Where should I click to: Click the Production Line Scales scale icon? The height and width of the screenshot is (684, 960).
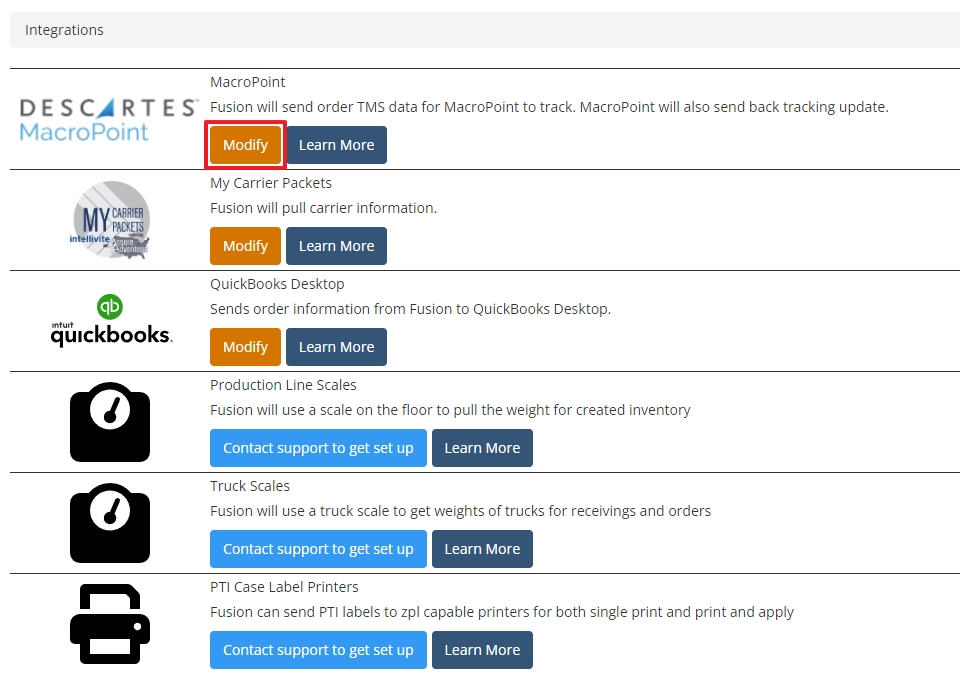110,422
